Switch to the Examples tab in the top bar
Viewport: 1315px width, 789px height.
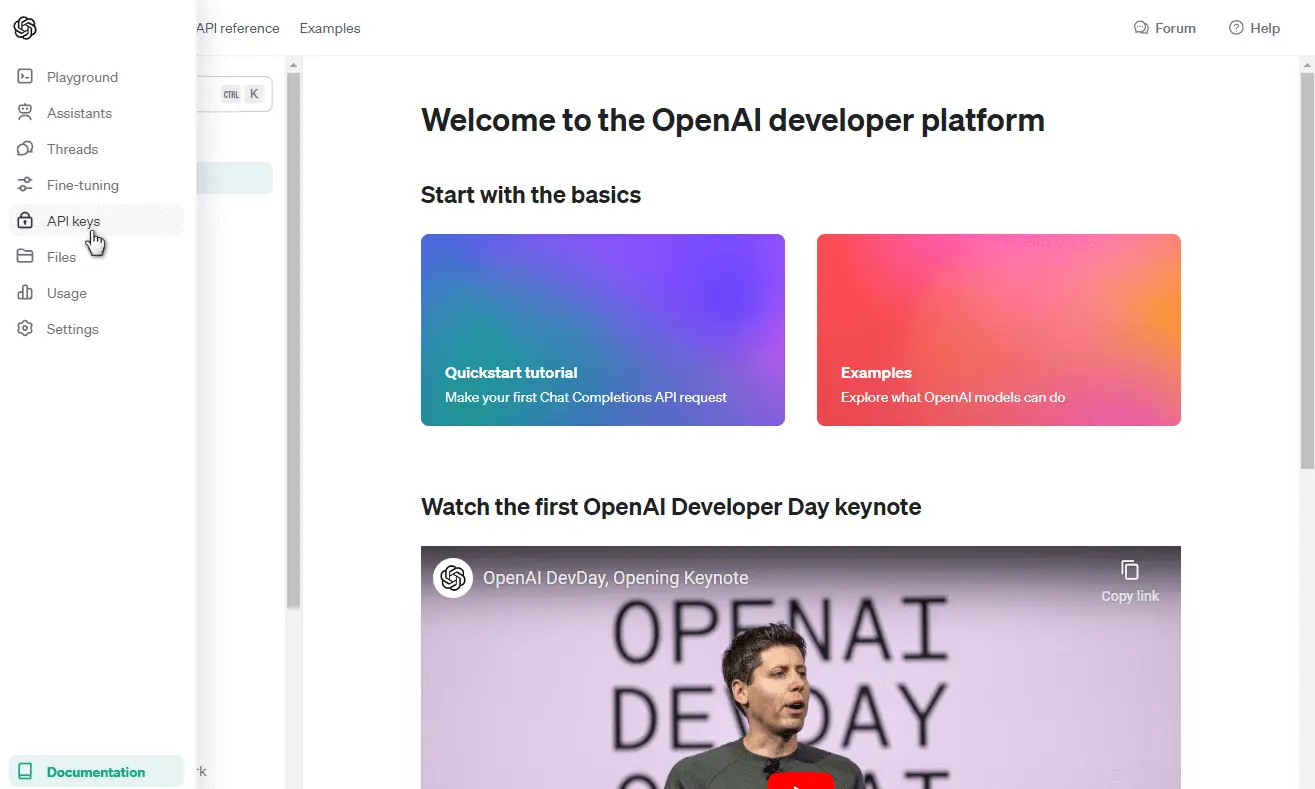click(330, 28)
